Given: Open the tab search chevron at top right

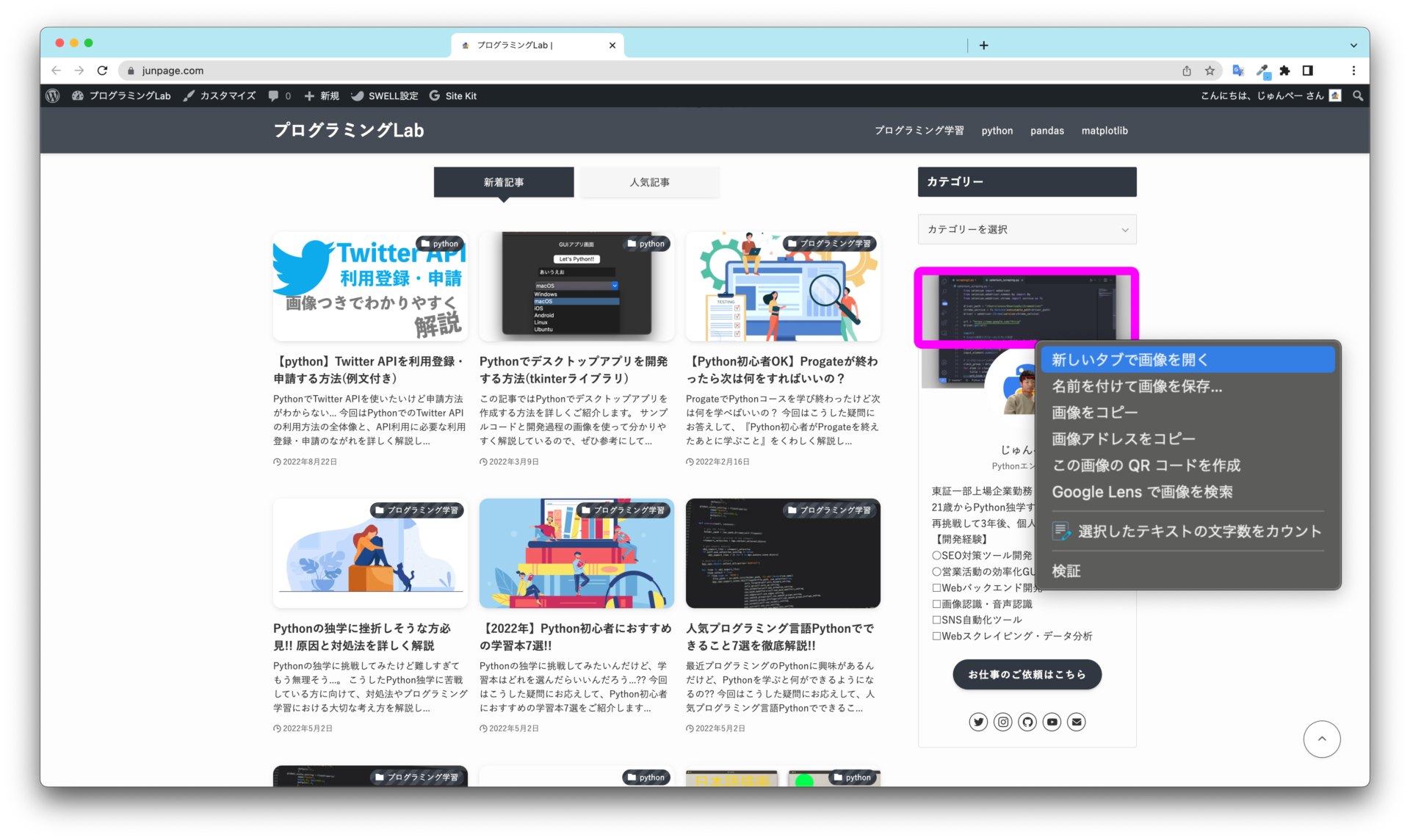Looking at the screenshot, I should 1353,45.
